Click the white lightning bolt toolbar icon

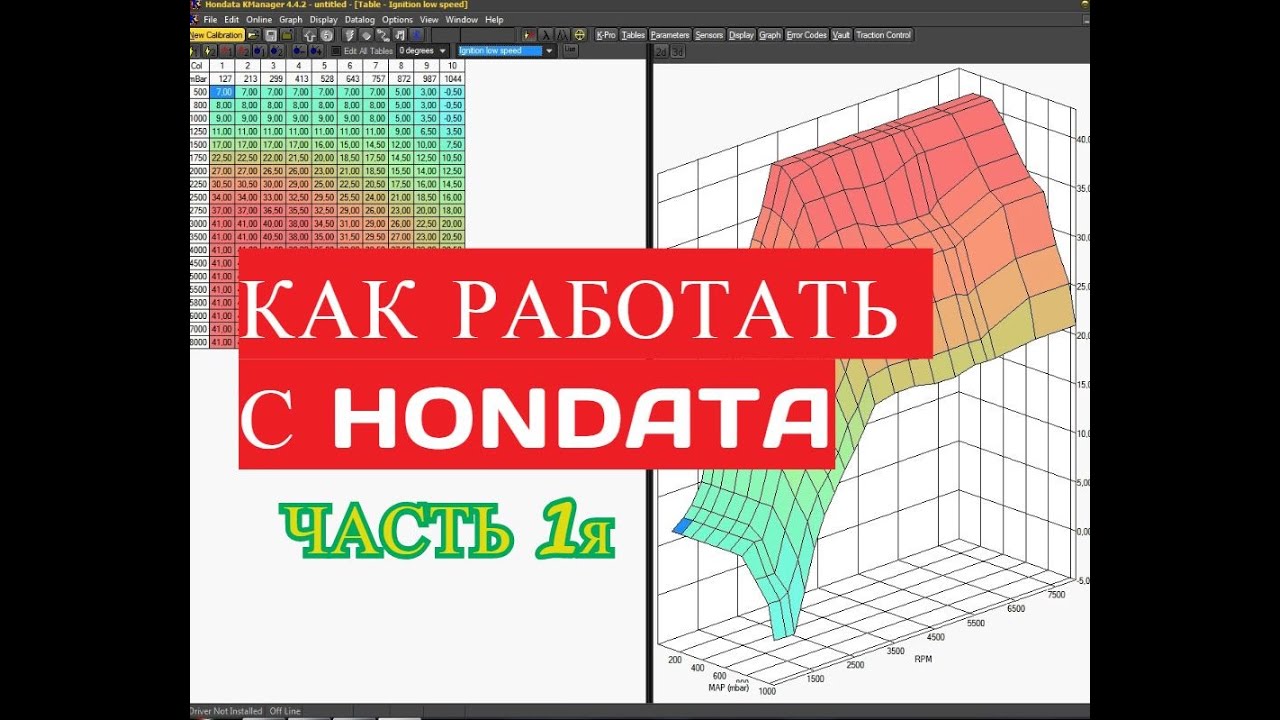tap(350, 35)
